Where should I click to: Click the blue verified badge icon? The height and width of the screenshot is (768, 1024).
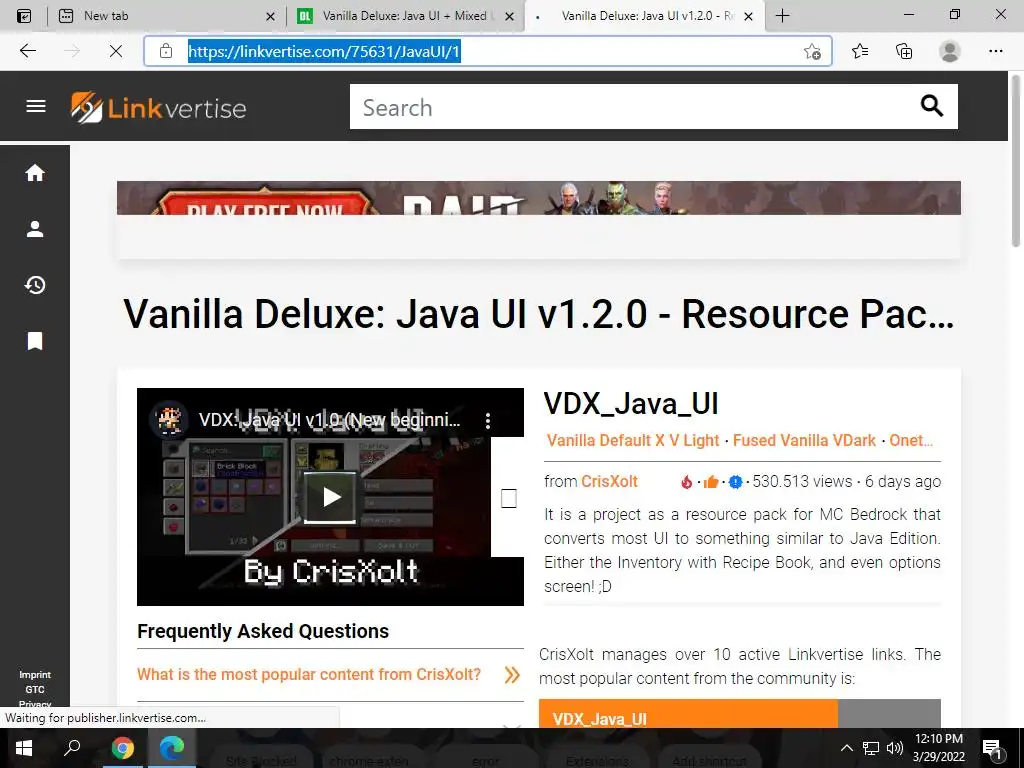tap(736, 482)
